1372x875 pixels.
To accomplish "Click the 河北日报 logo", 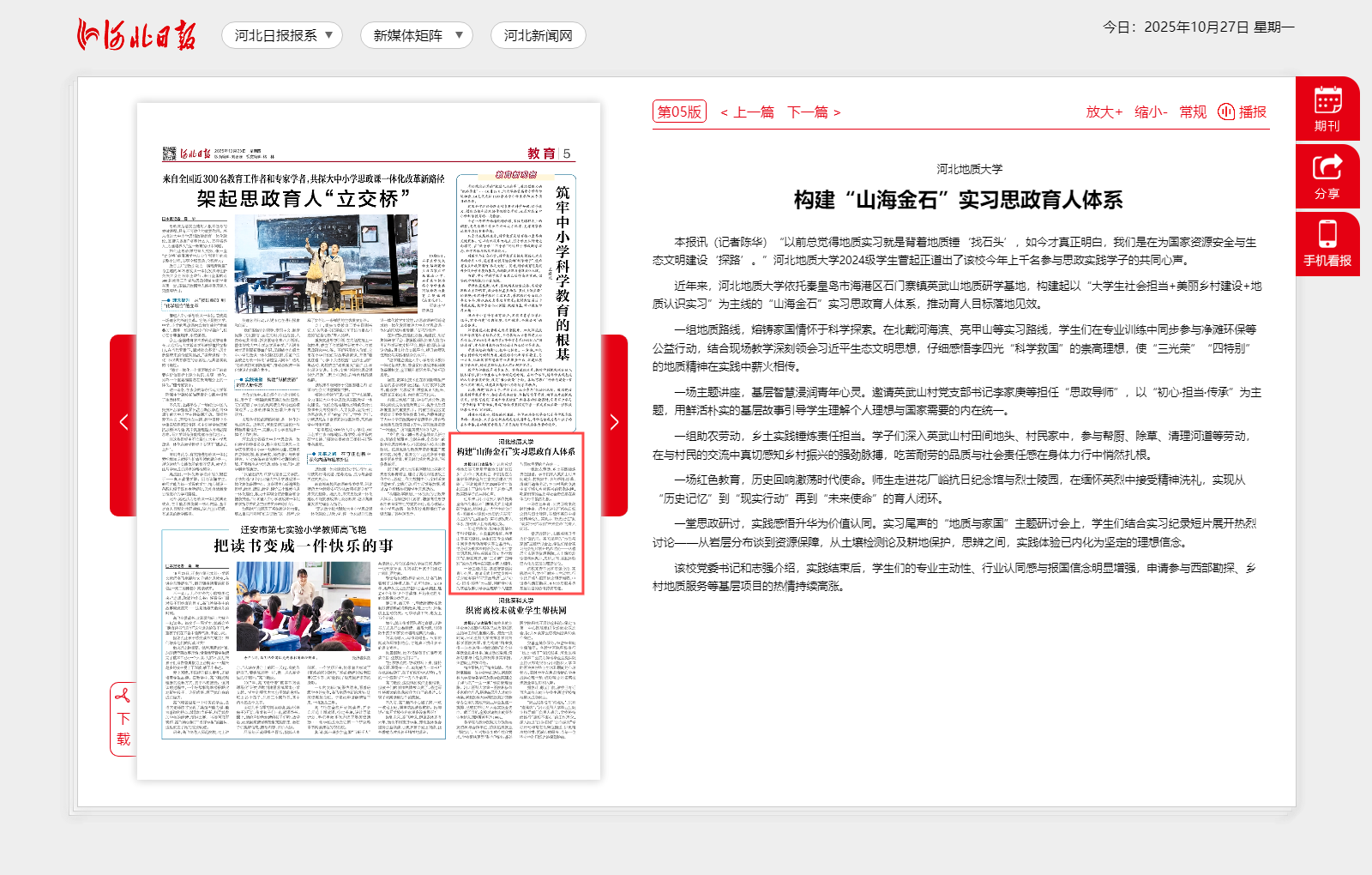I will click(x=136, y=35).
